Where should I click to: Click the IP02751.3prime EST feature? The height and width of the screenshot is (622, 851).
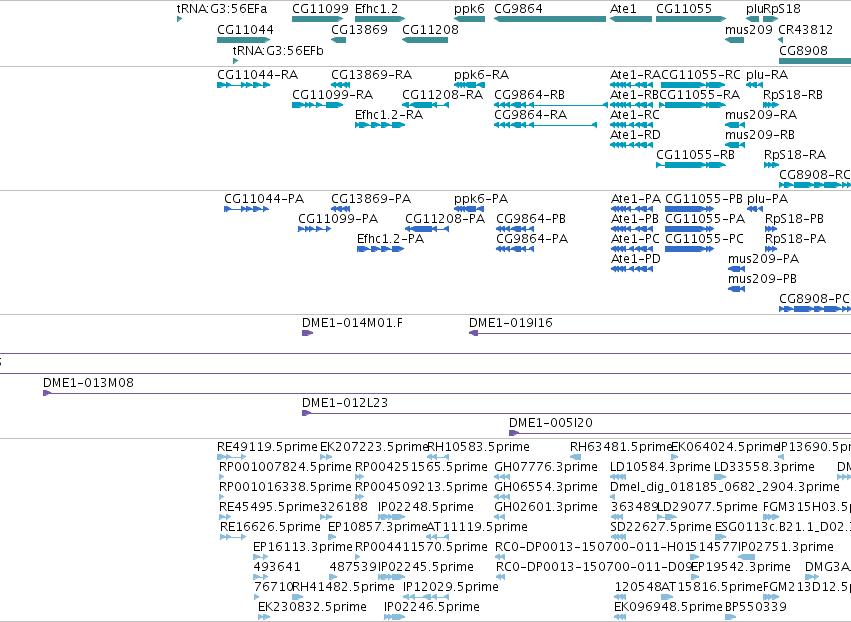(x=746, y=557)
